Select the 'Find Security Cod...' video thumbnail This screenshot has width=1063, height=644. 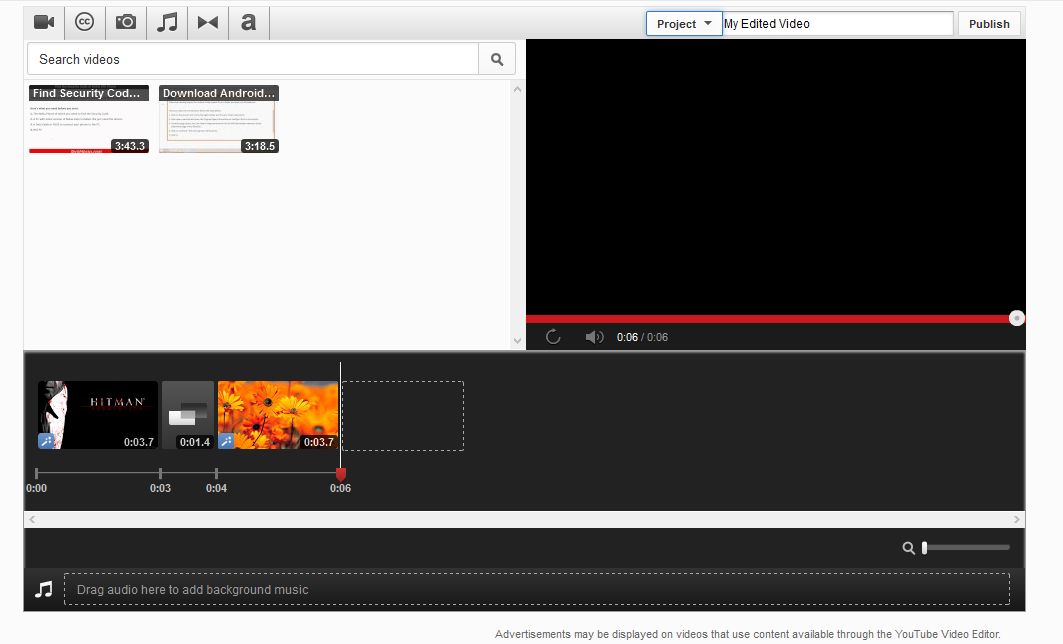[x=89, y=119]
